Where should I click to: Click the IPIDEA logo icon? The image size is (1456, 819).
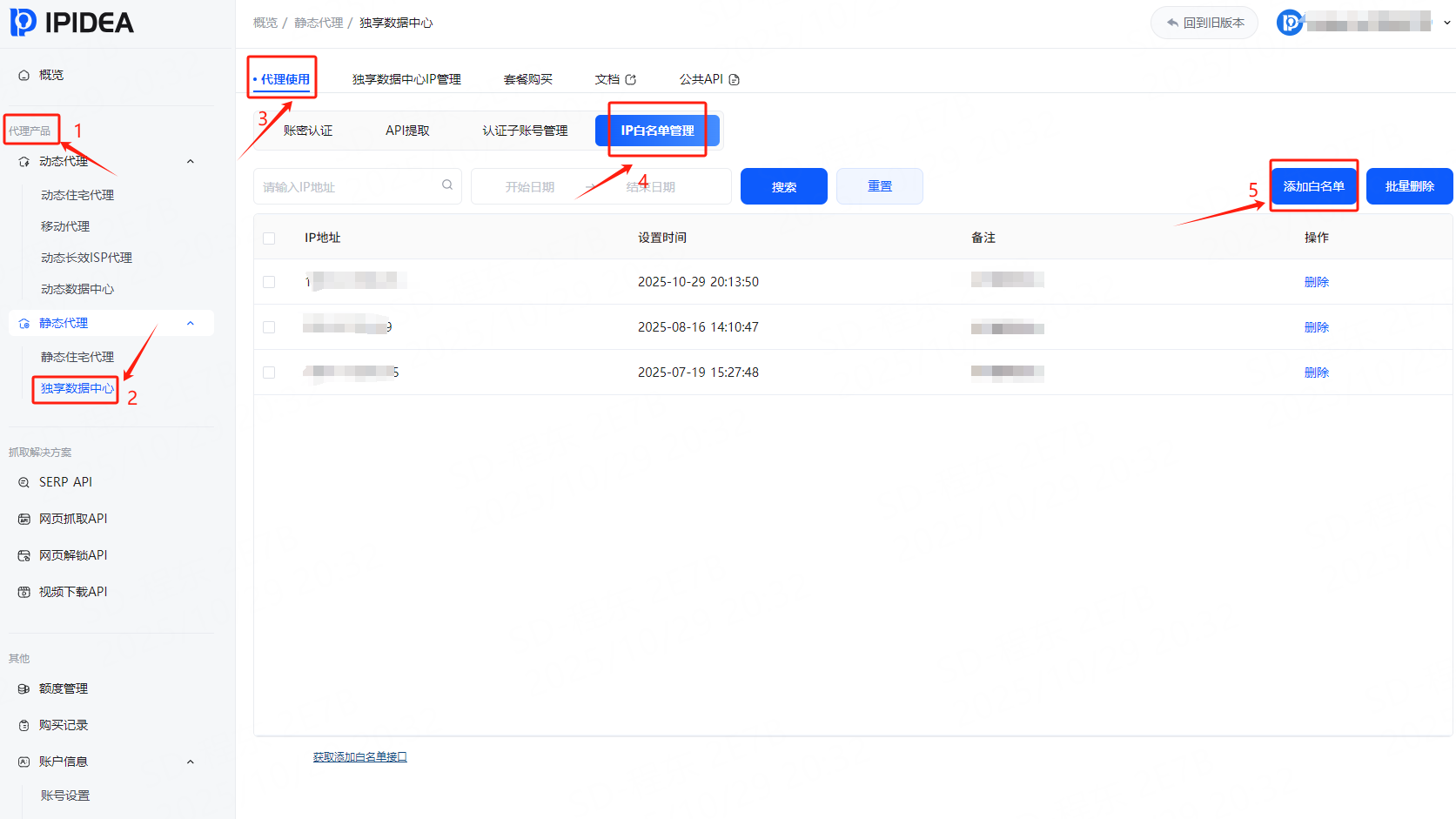click(x=23, y=23)
